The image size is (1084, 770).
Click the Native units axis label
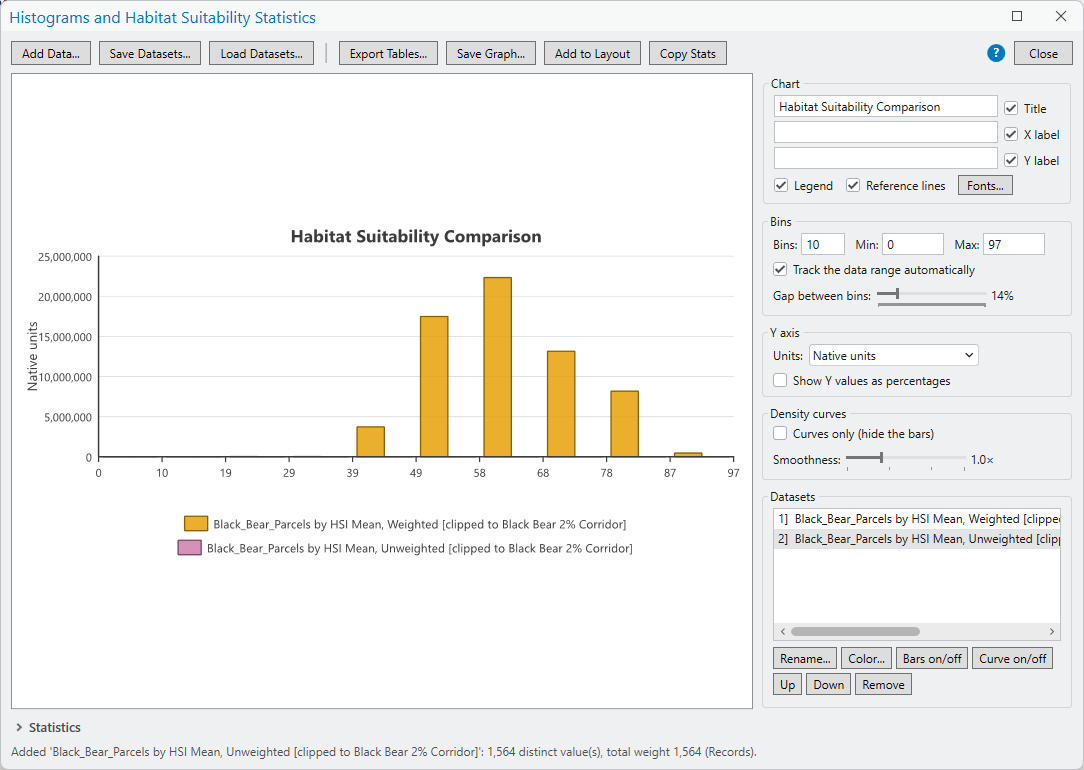[x=32, y=356]
